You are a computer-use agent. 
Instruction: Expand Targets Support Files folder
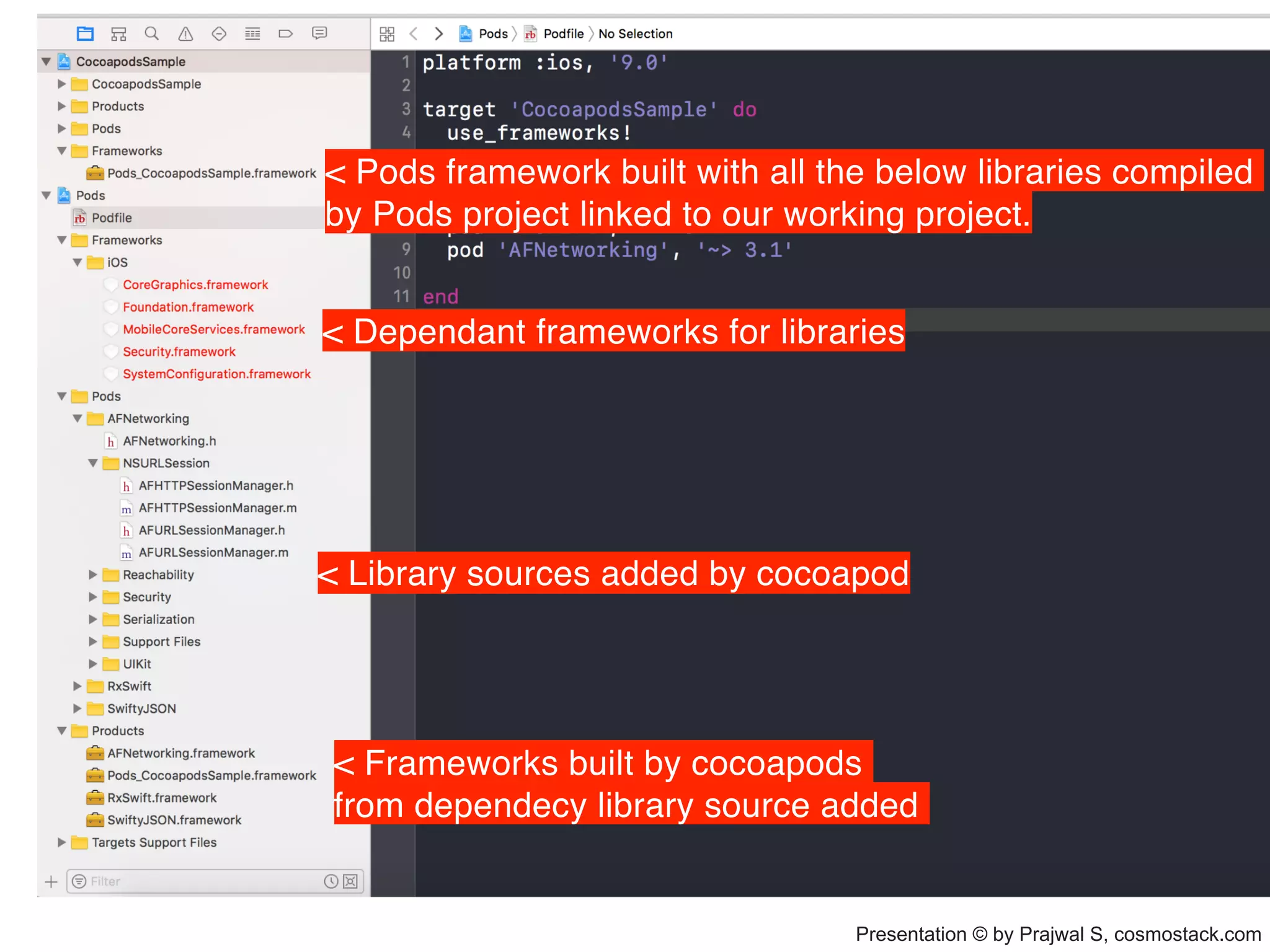pyautogui.click(x=61, y=842)
